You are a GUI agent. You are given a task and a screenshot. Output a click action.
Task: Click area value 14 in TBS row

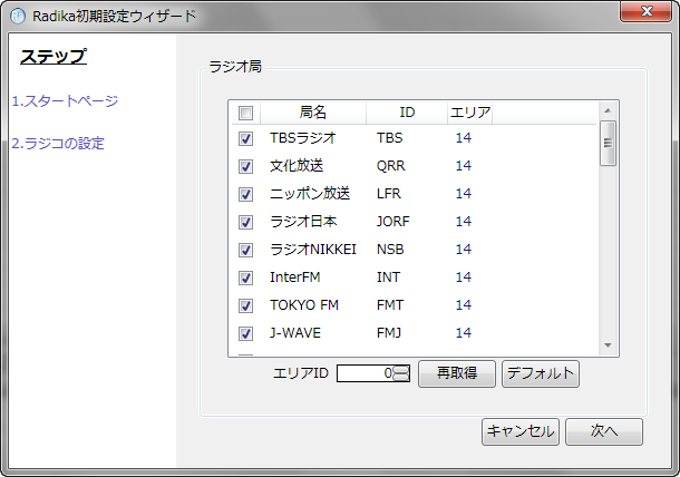pyautogui.click(x=463, y=138)
